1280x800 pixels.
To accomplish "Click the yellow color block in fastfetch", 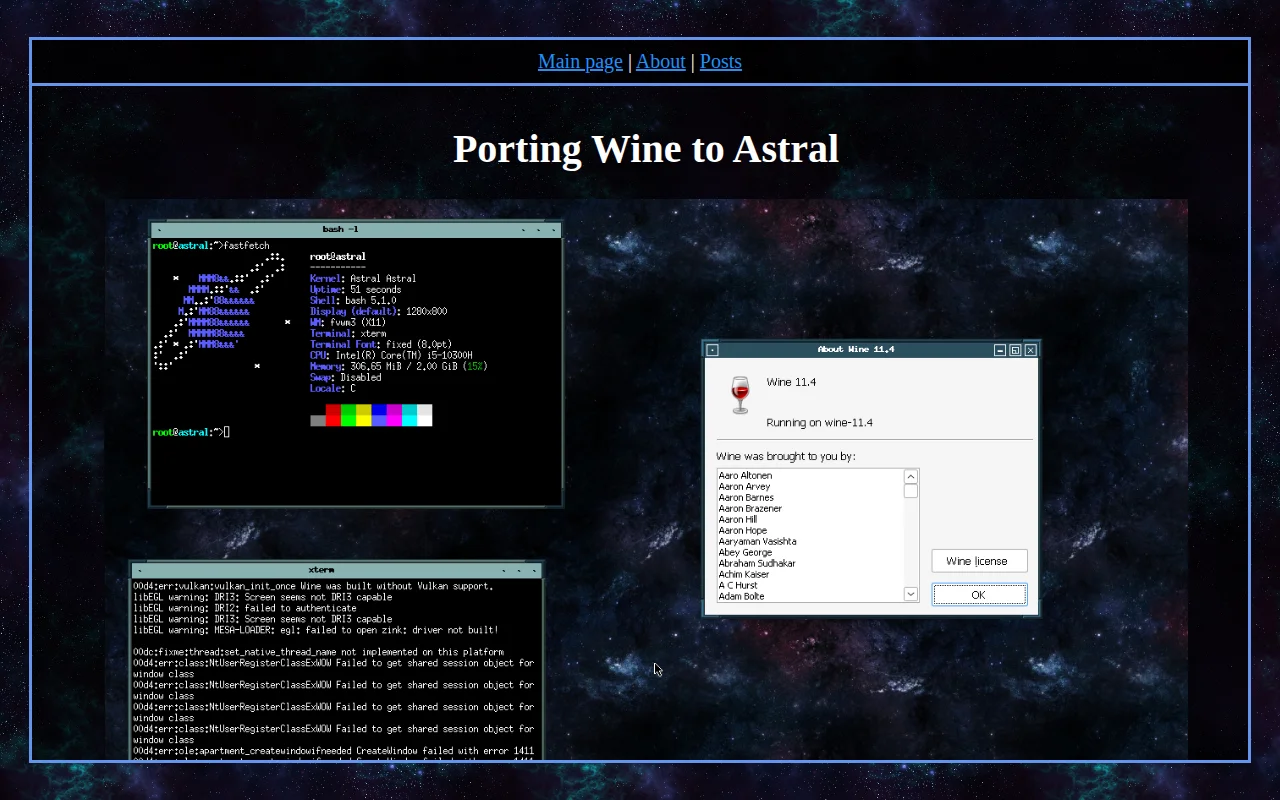I will [x=364, y=415].
